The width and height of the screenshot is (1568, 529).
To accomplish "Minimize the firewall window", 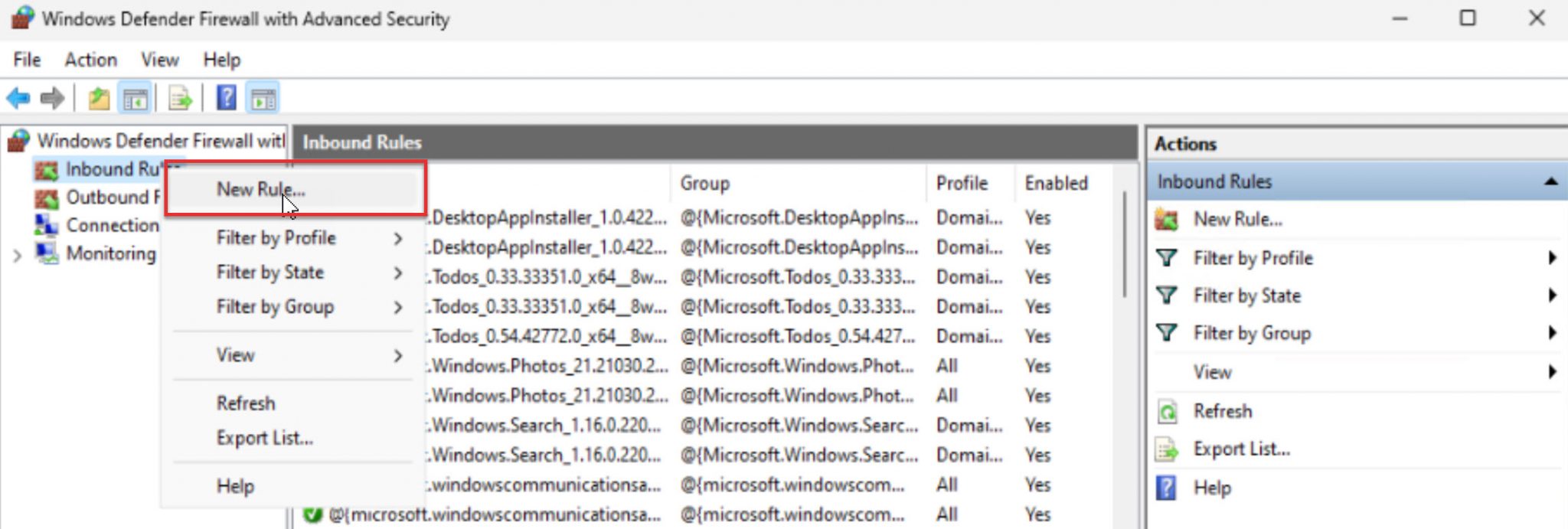I will tap(1400, 18).
